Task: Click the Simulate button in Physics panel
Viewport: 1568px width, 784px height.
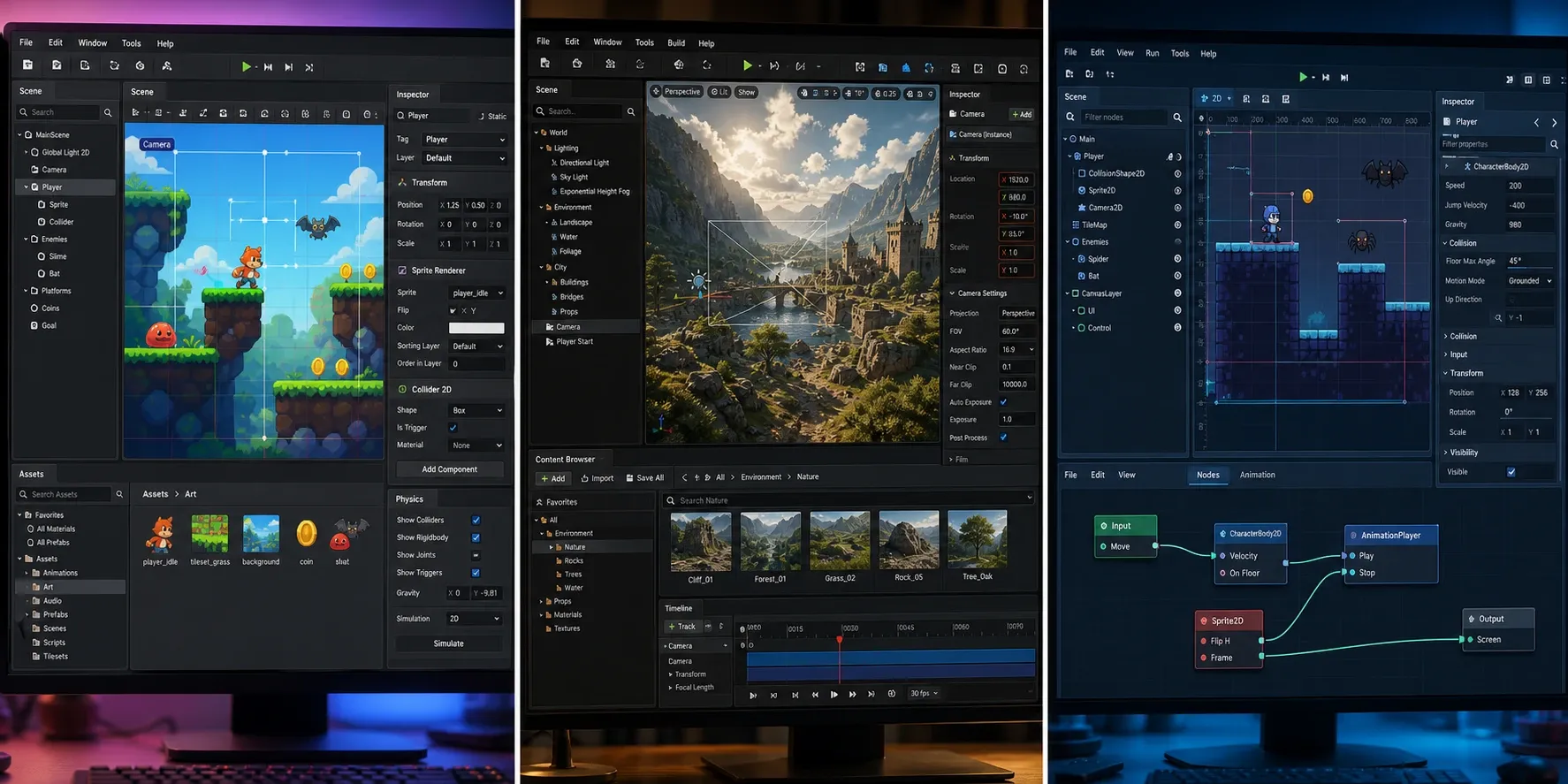Action: [449, 643]
